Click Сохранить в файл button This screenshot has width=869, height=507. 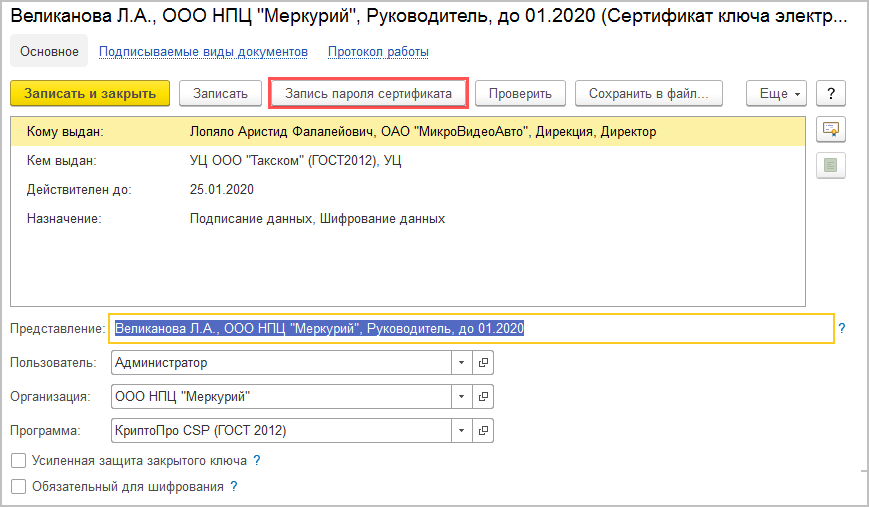click(649, 94)
